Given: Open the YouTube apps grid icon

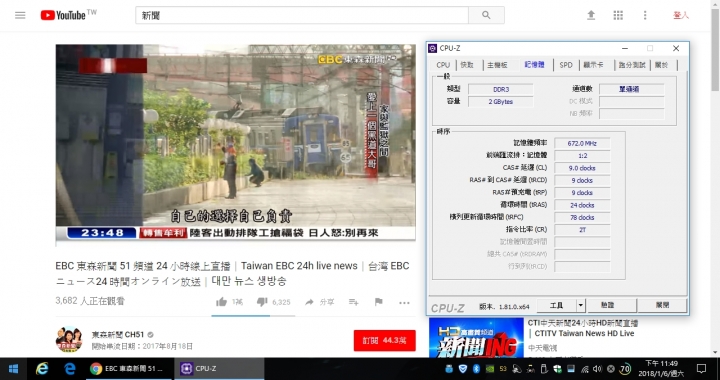Looking at the screenshot, I should (618, 15).
